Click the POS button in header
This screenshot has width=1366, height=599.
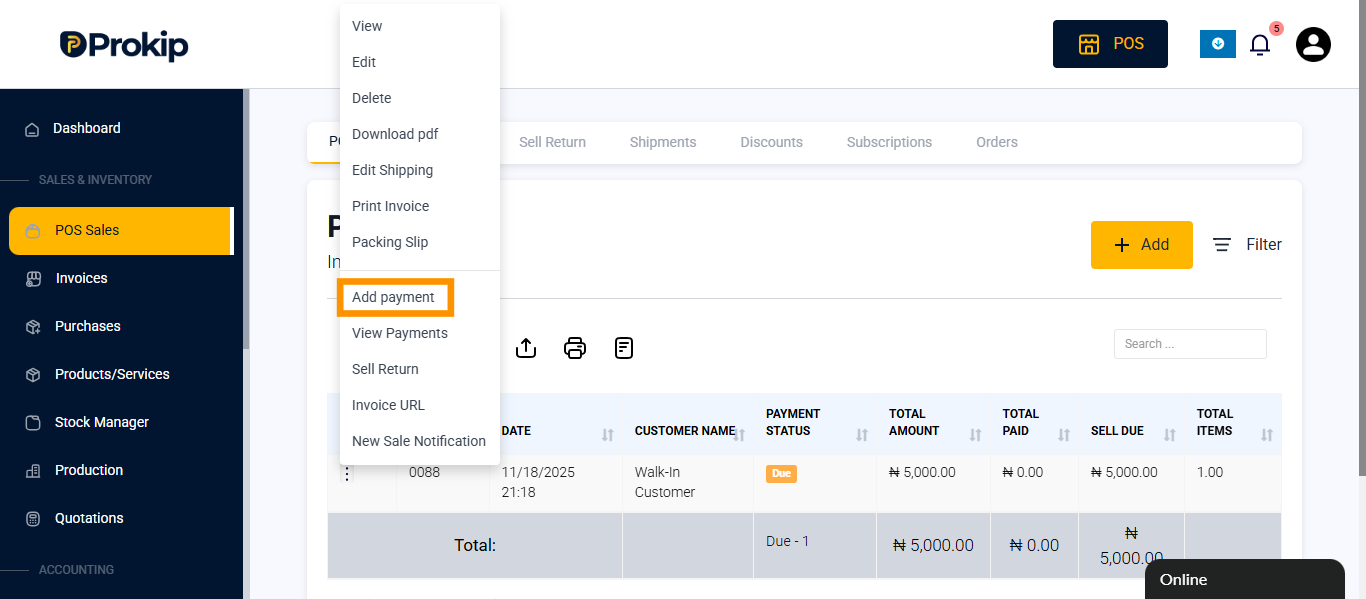pos(1110,44)
